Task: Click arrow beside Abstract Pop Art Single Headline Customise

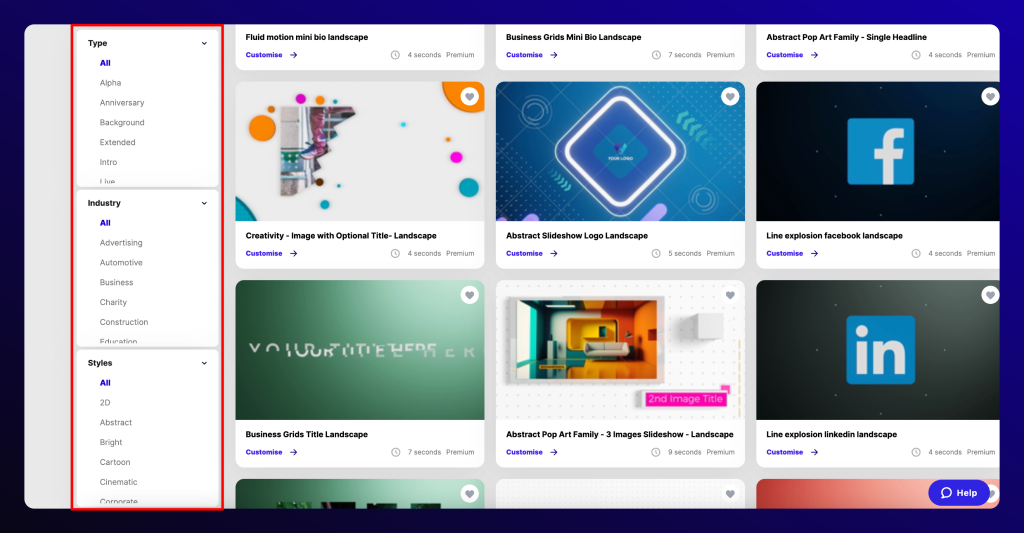Action: coord(814,55)
